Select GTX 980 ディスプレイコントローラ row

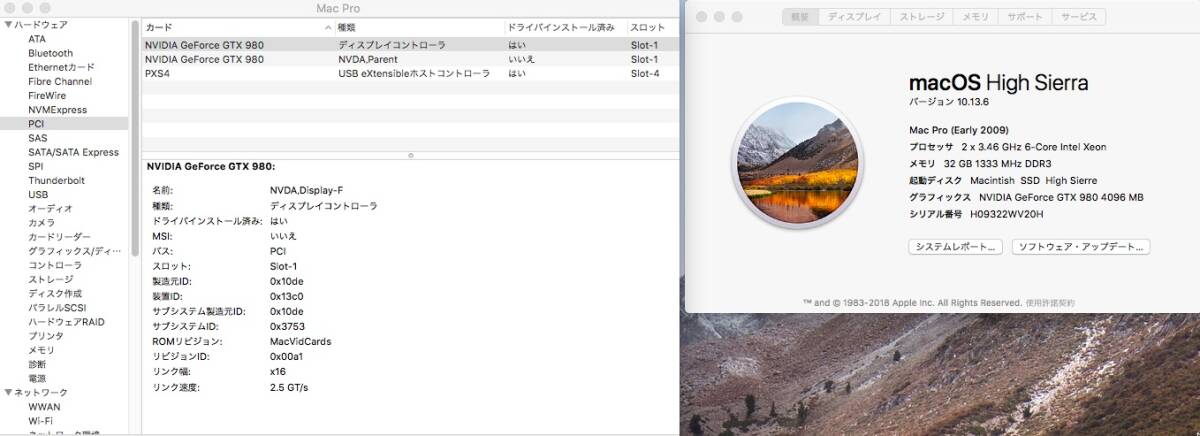click(x=410, y=45)
